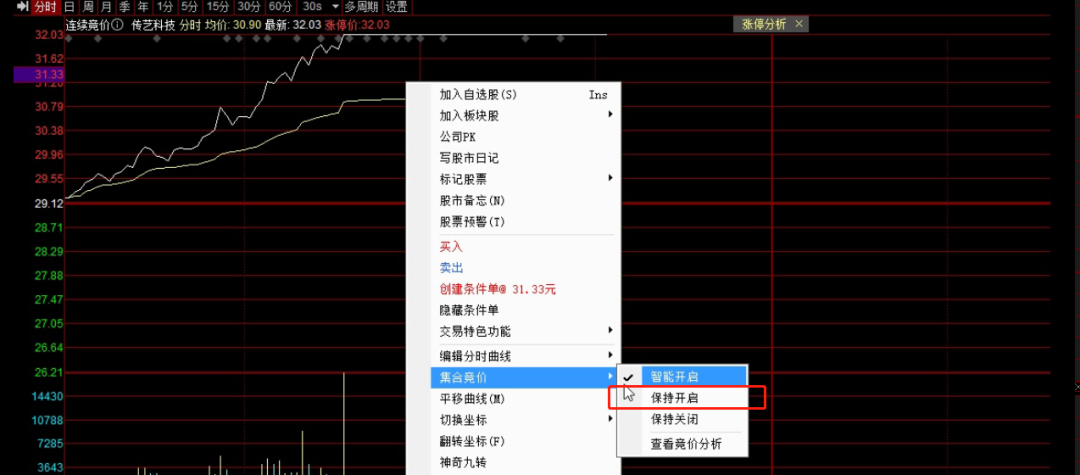Click the 14430 volume axis value
The width and height of the screenshot is (1080, 475).
(x=48, y=397)
